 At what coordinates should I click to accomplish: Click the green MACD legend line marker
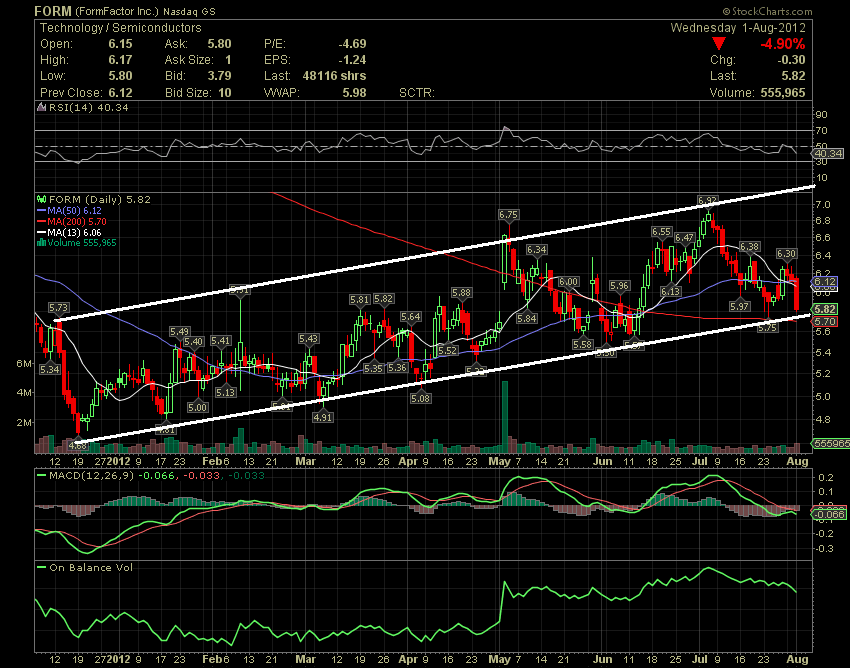tap(41, 476)
